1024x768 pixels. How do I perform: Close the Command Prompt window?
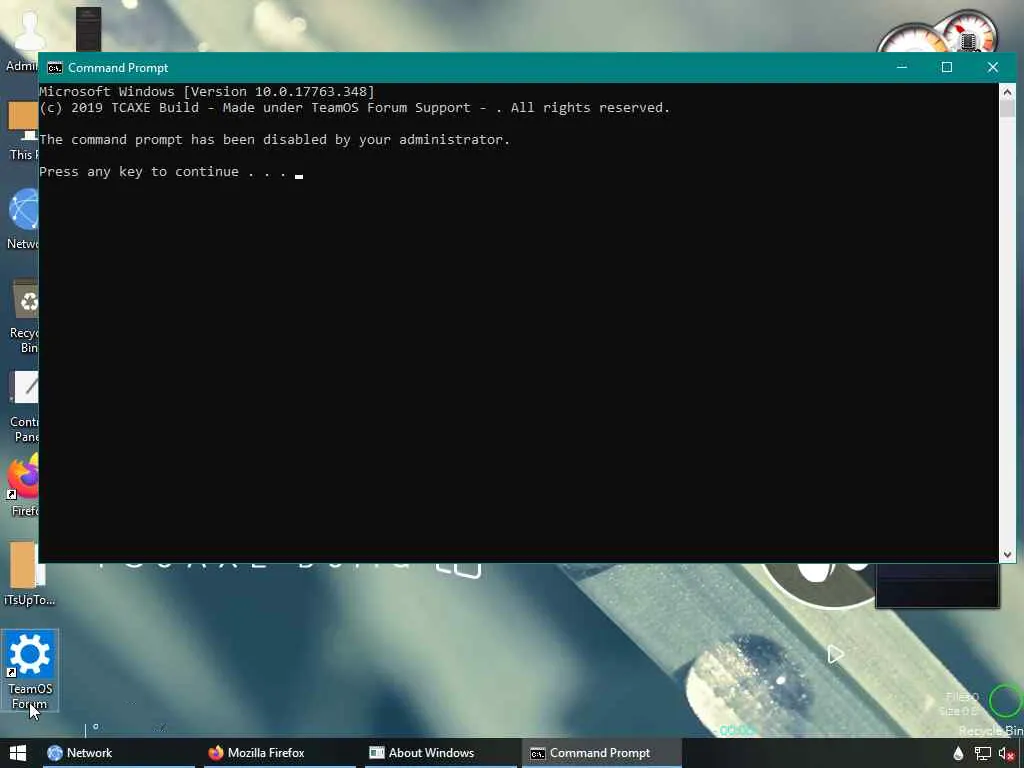click(993, 67)
